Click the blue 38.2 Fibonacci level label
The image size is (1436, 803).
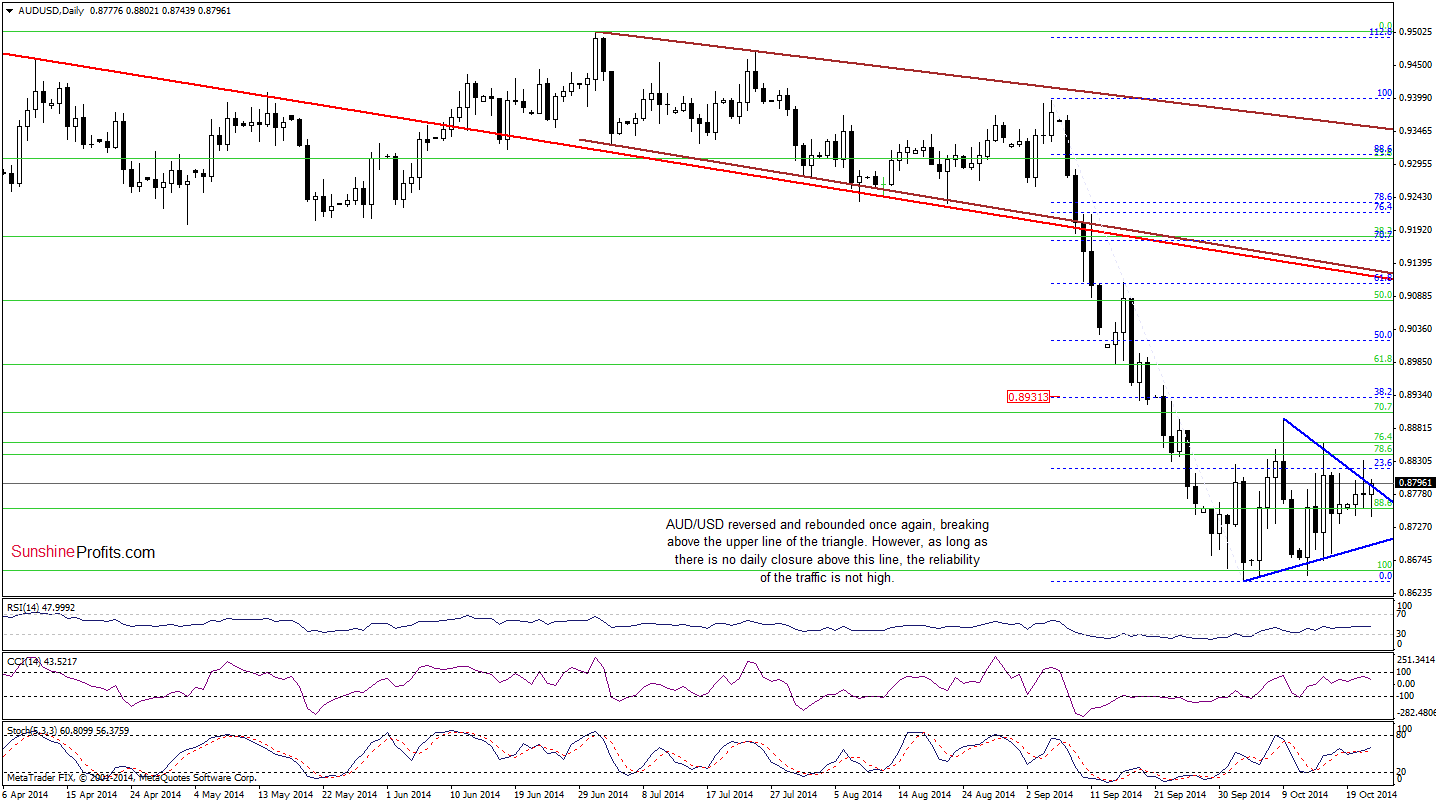(1383, 392)
